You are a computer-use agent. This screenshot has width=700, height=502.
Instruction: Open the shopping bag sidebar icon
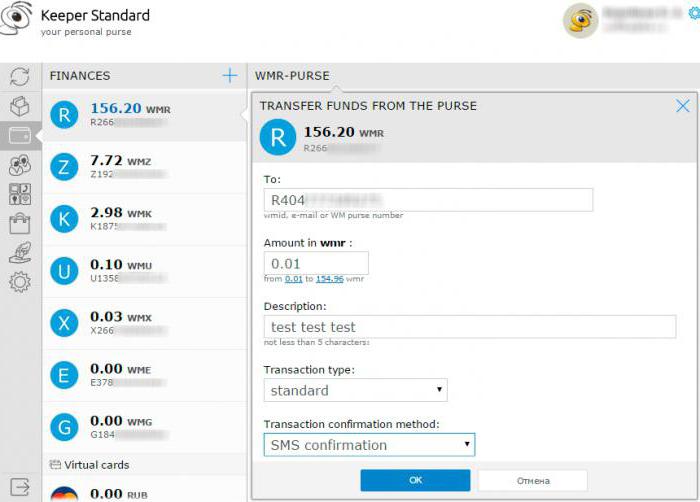point(20,223)
